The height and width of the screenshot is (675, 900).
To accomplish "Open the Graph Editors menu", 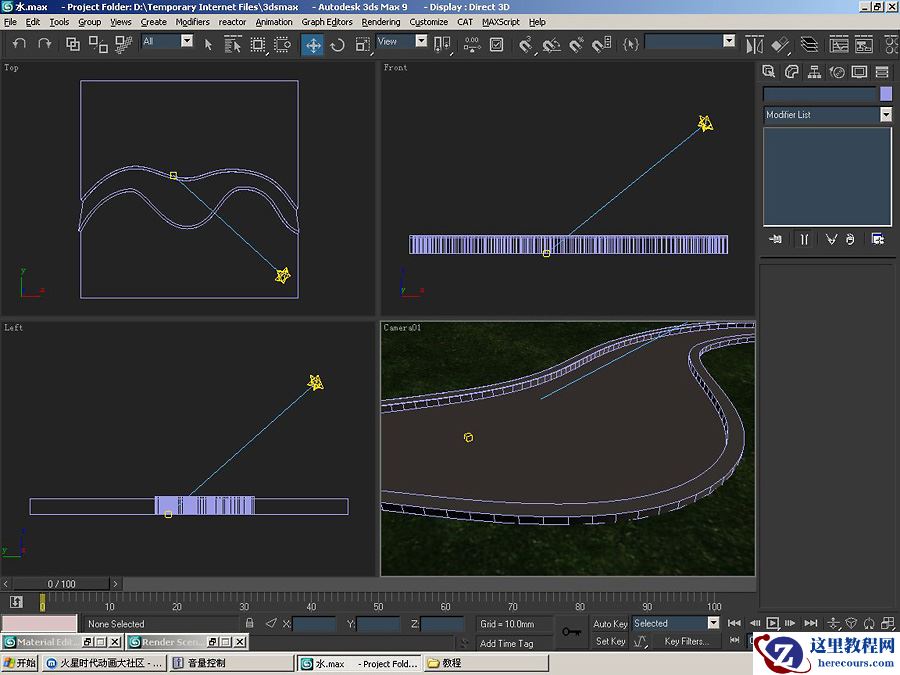I will point(327,21).
